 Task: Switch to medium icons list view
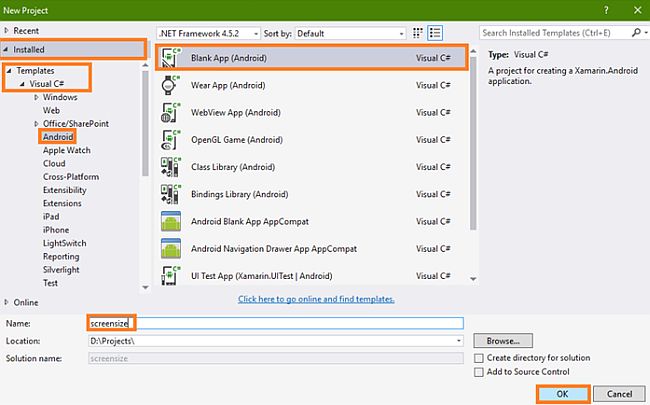pos(435,33)
